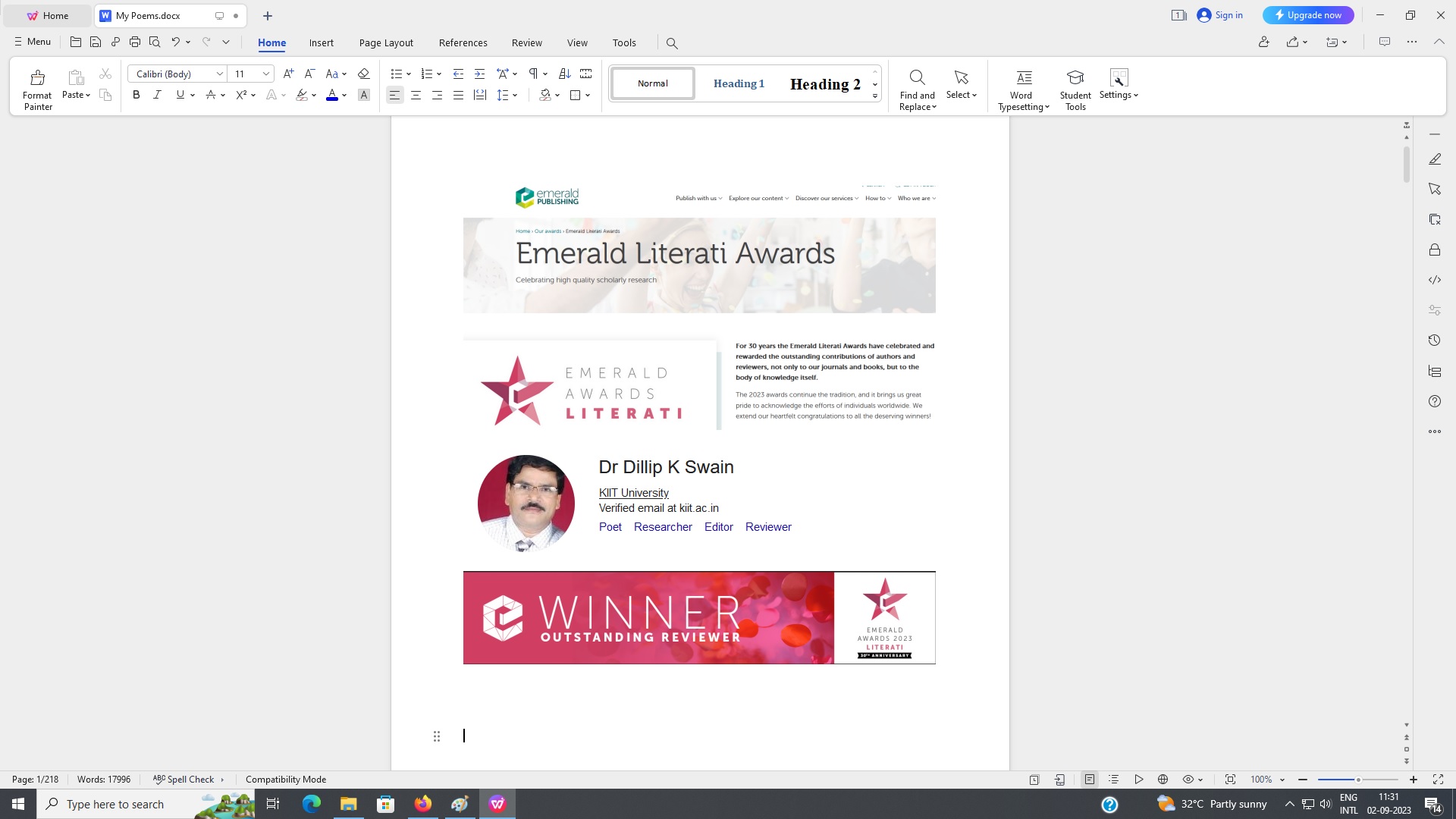Align text right
The image size is (1456, 819).
(437, 95)
